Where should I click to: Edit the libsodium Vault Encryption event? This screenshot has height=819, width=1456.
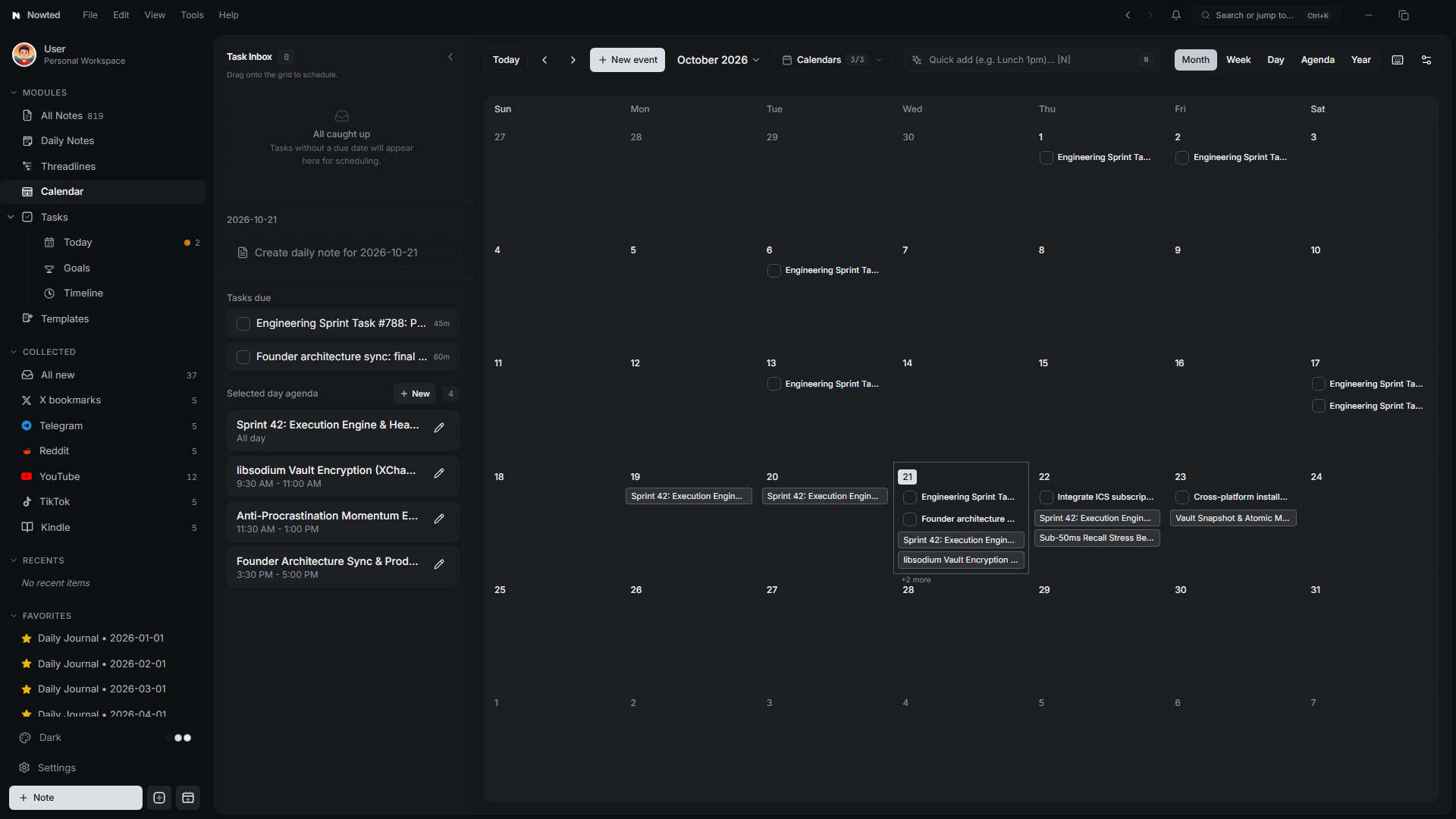tap(439, 473)
